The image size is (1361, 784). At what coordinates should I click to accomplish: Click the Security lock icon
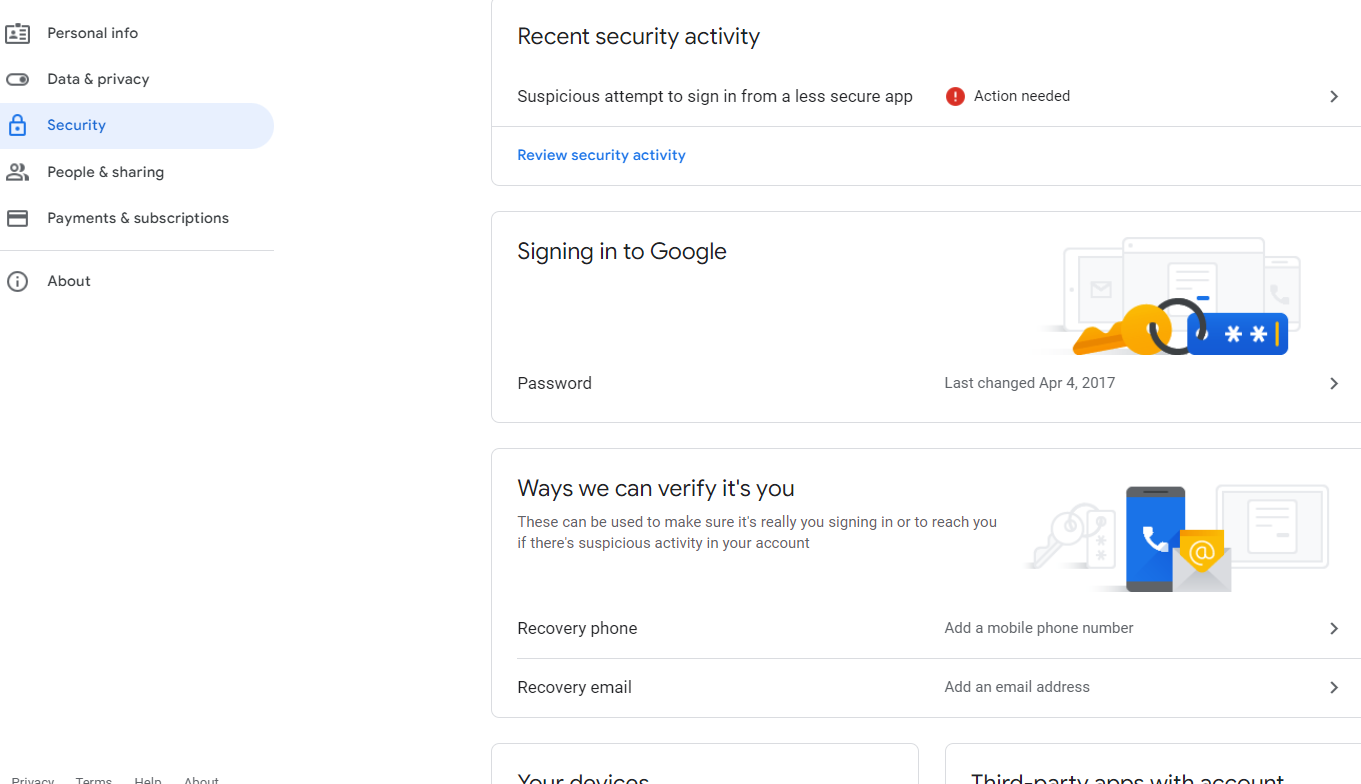17,126
